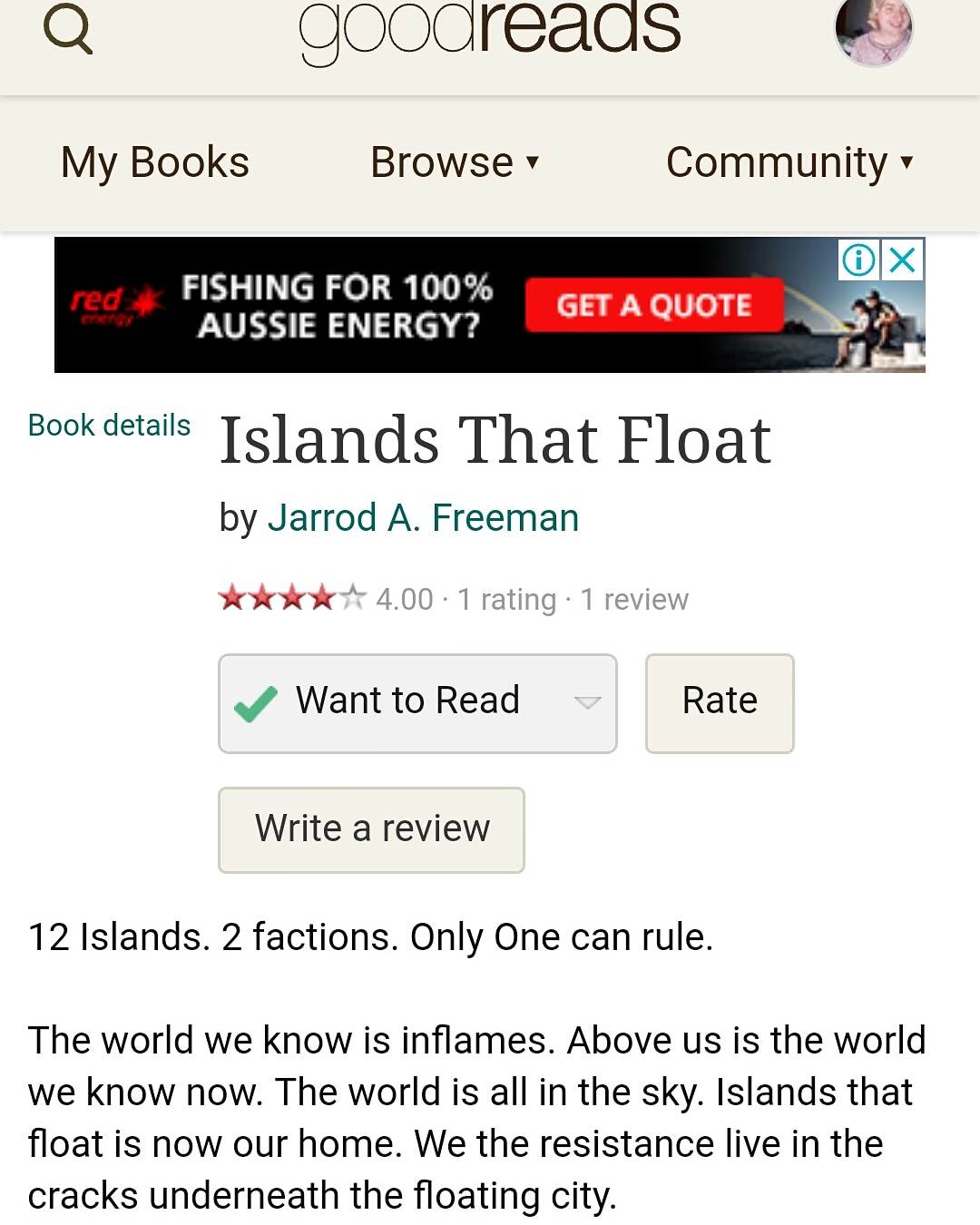The width and height of the screenshot is (980, 1225).
Task: Tap the profile avatar picture
Action: click(x=873, y=32)
